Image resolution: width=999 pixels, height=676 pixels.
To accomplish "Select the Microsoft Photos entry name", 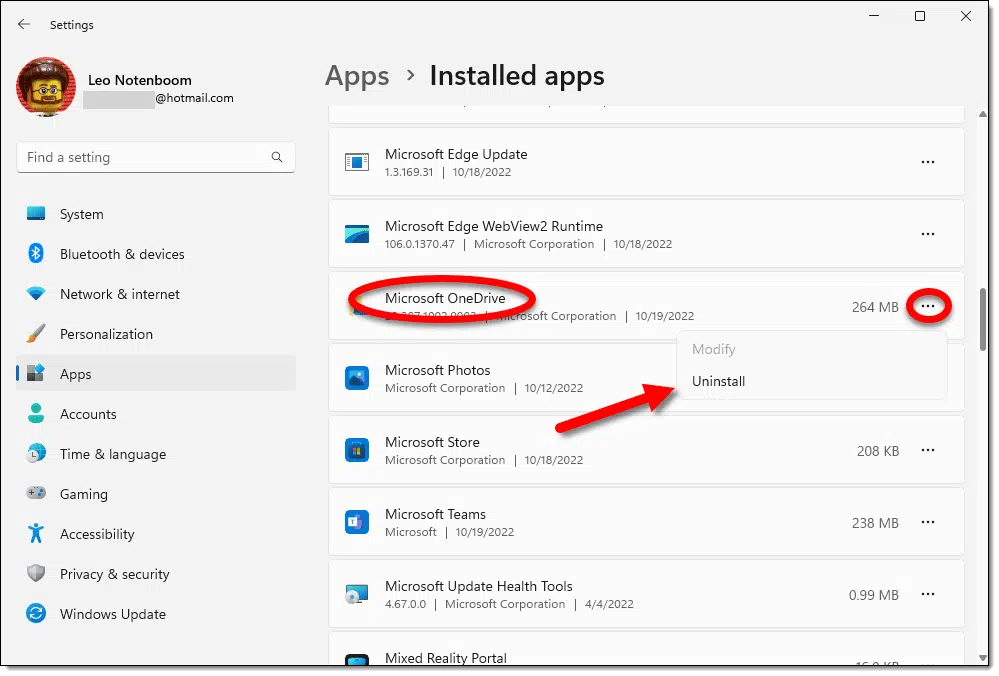I will click(x=438, y=371).
